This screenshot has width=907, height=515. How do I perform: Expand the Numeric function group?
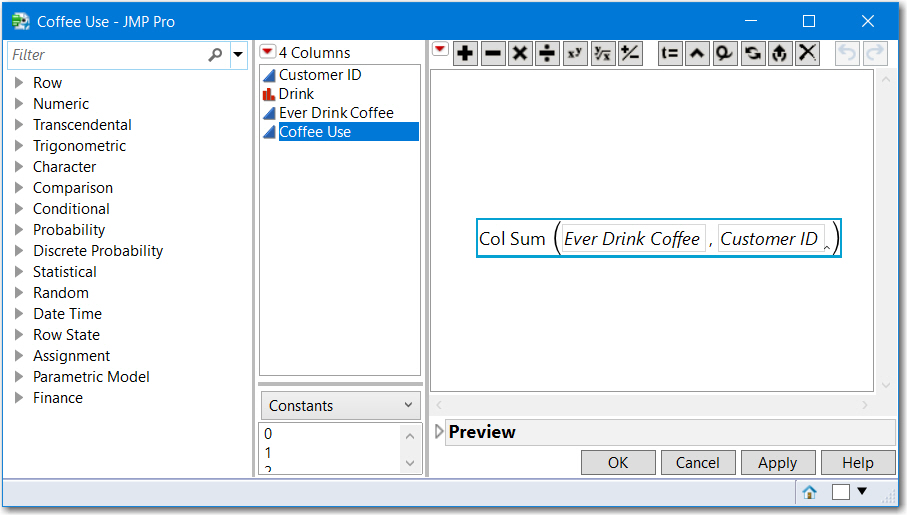19,104
